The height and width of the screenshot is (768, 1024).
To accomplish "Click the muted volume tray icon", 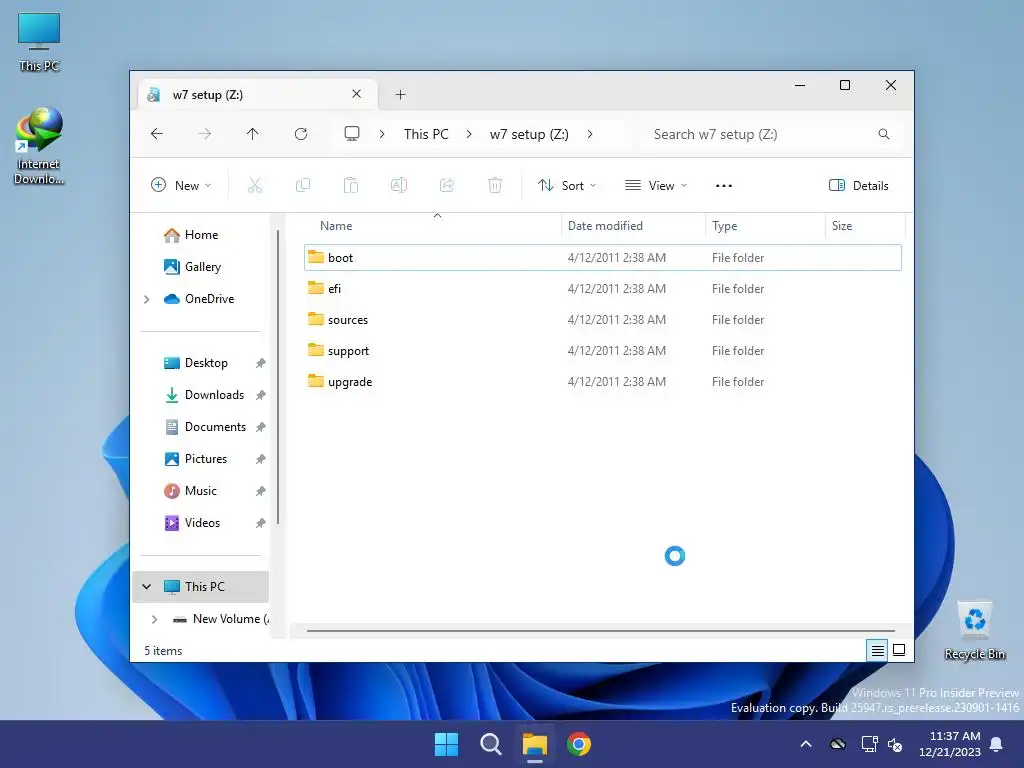I will coord(895,744).
